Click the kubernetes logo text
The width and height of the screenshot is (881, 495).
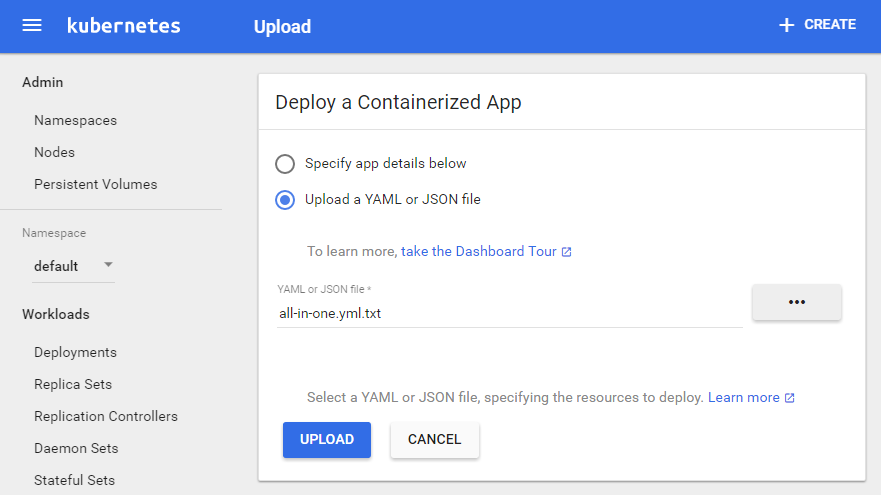coord(123,26)
